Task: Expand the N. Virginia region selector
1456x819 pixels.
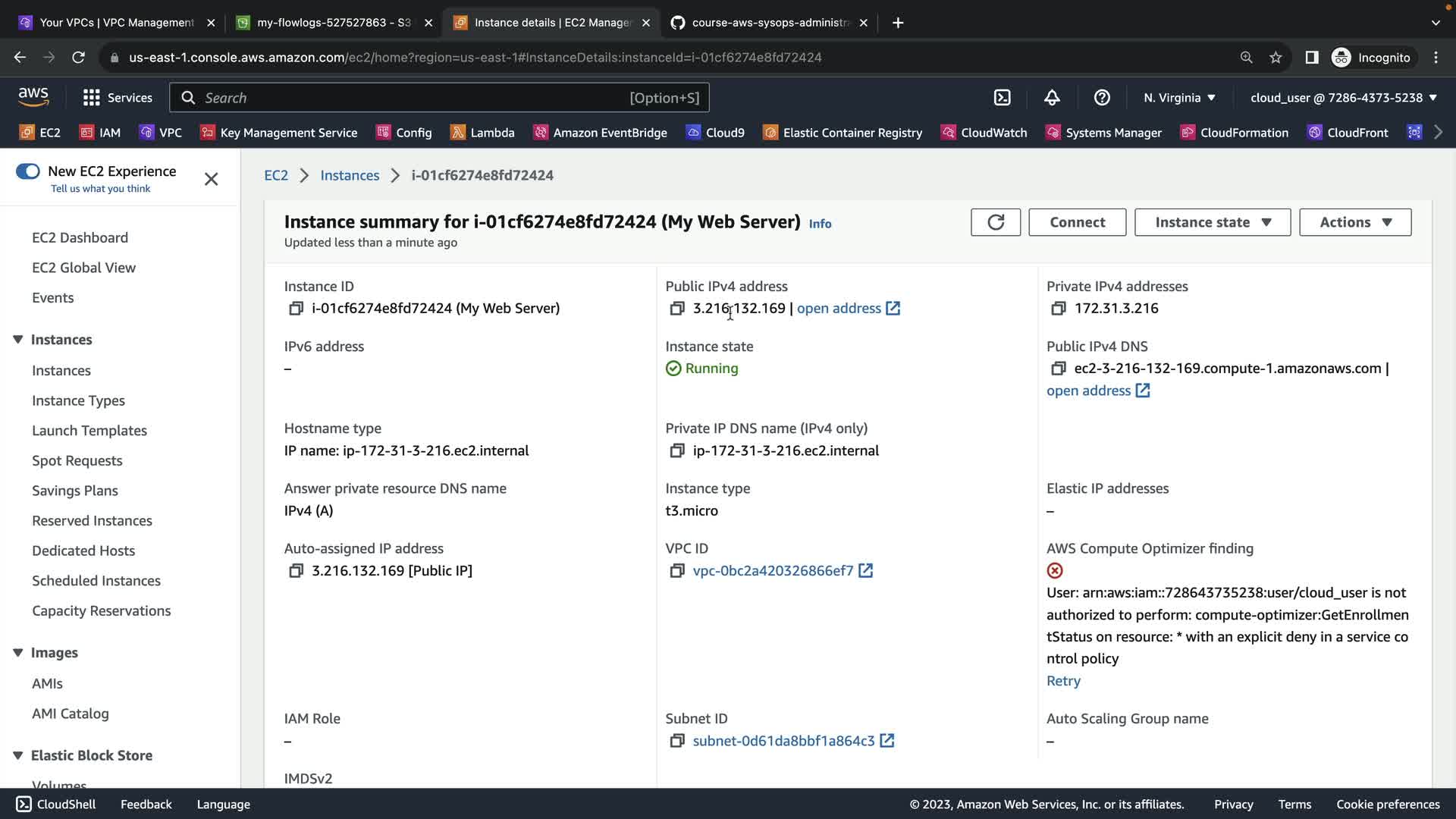Action: tap(1179, 98)
